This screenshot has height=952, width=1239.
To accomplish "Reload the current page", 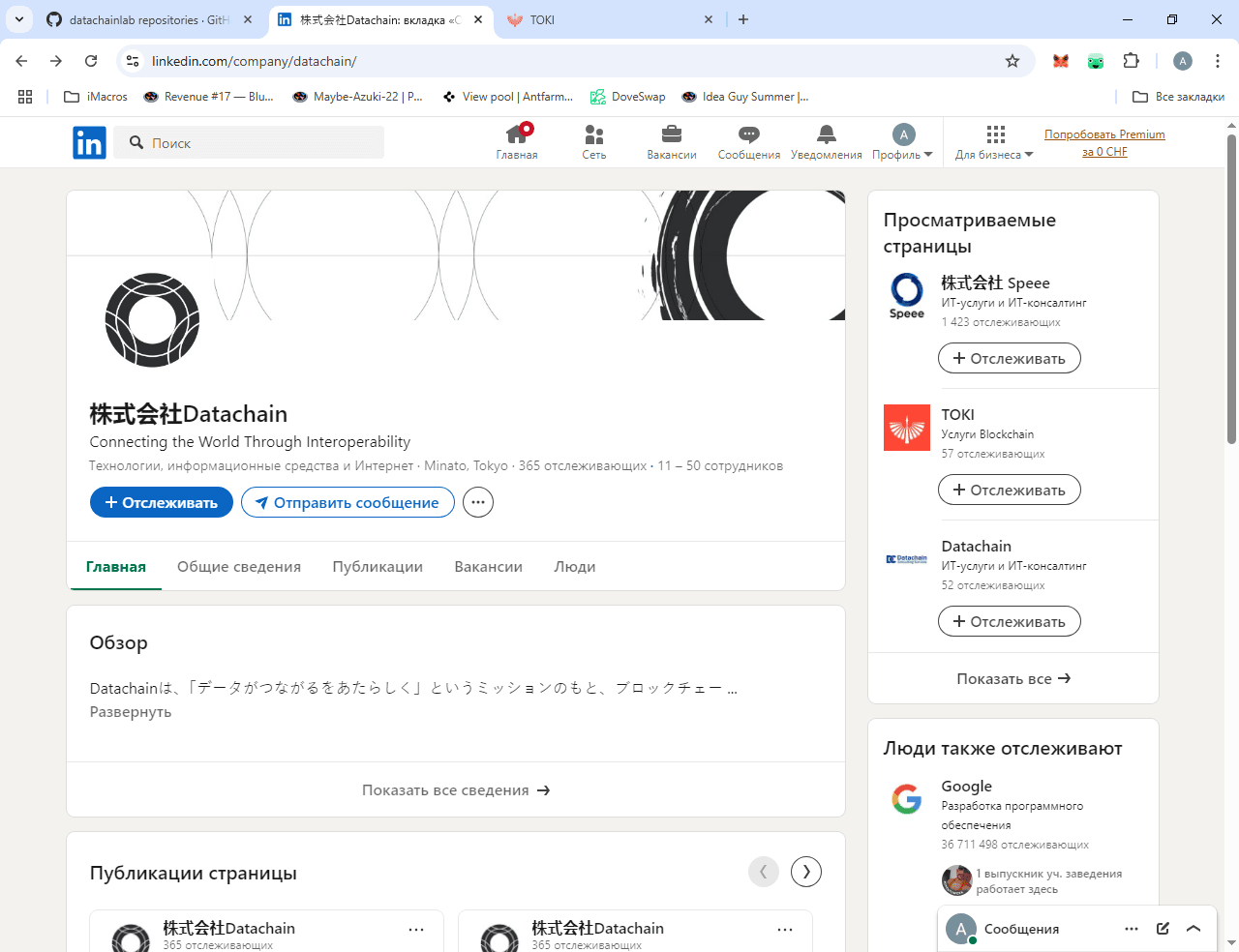I will pyautogui.click(x=91, y=61).
